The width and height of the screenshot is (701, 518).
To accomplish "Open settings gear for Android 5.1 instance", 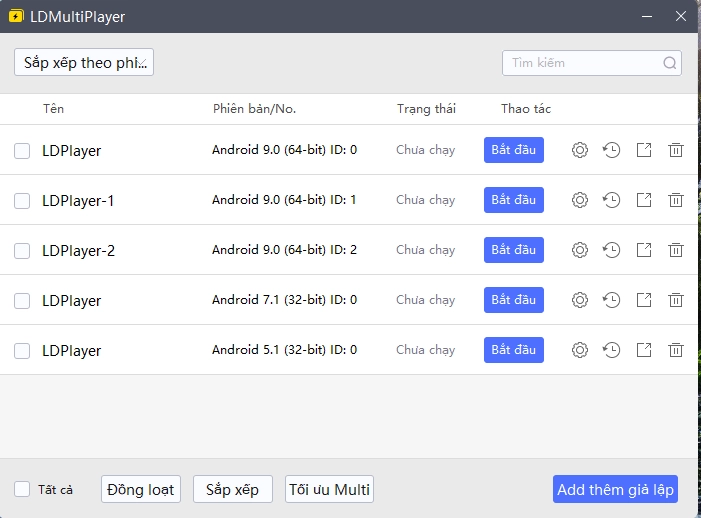I will pyautogui.click(x=579, y=350).
